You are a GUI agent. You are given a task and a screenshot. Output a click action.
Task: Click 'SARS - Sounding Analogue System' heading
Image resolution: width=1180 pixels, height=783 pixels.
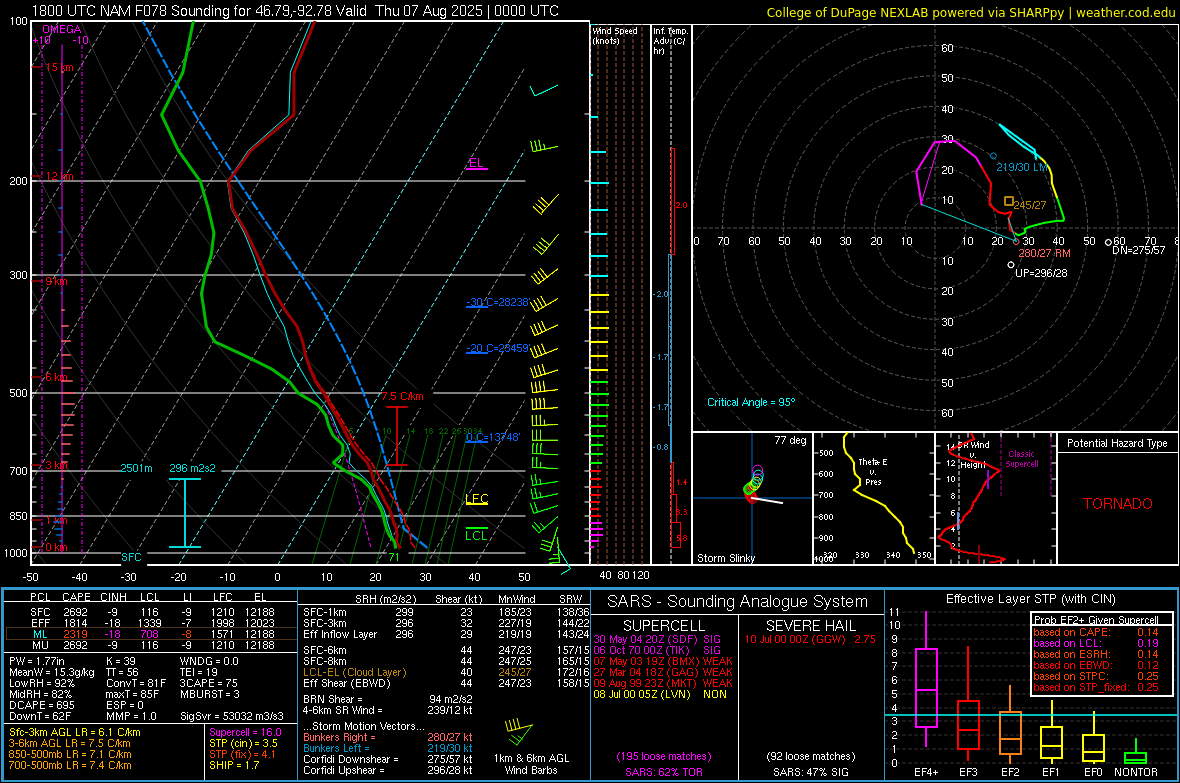(x=737, y=602)
